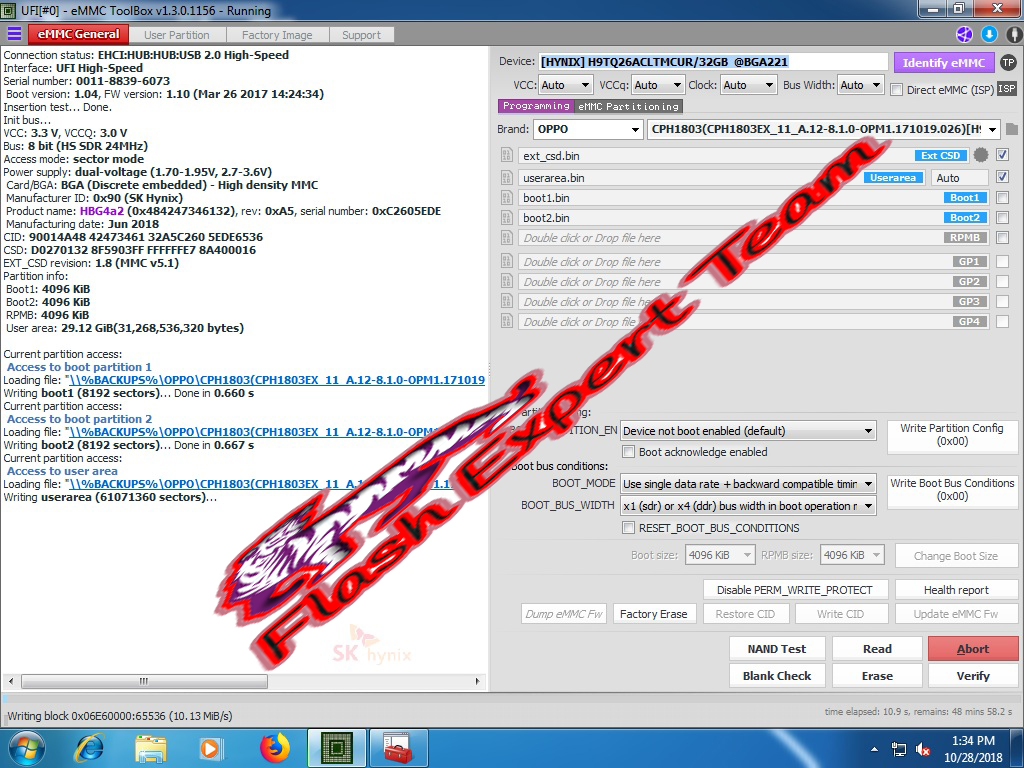
Task: Click the Abort button
Action: pos(973,648)
